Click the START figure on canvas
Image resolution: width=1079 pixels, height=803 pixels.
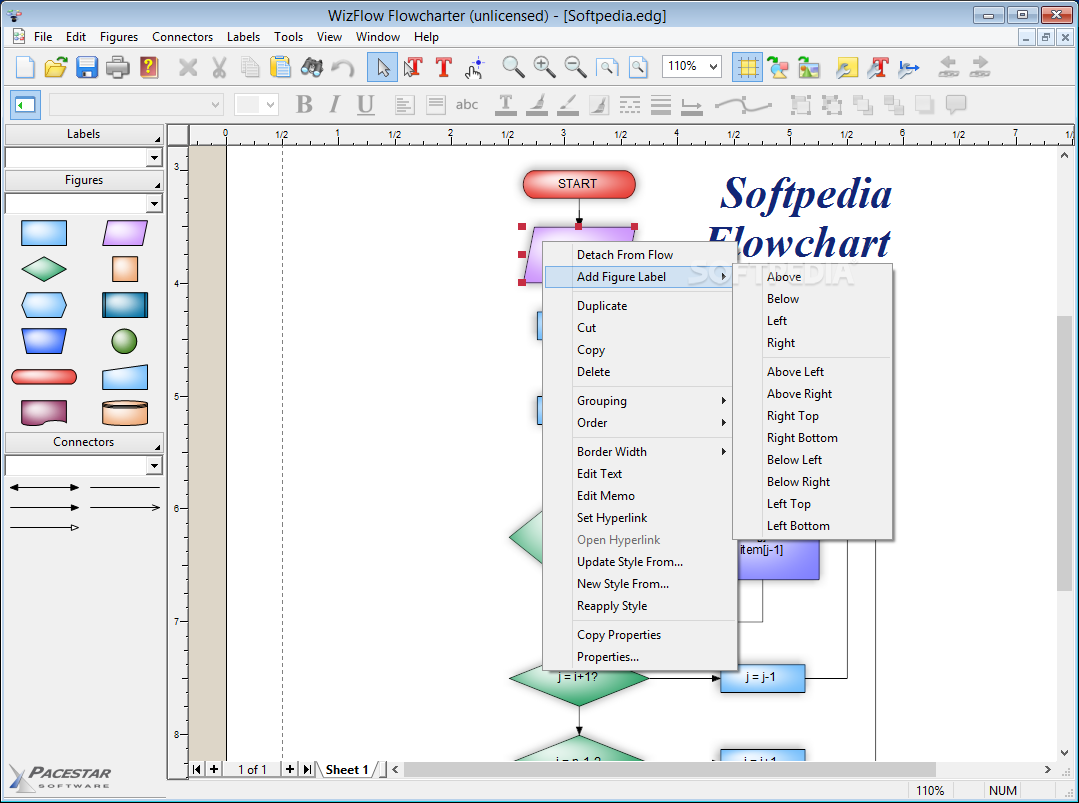[579, 184]
